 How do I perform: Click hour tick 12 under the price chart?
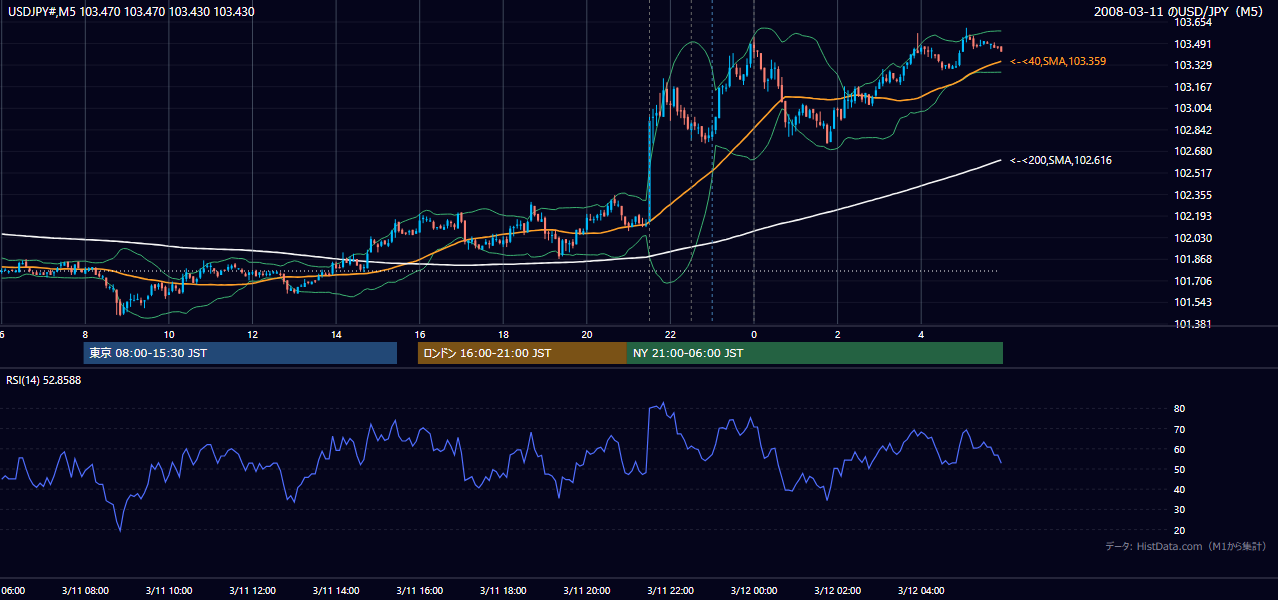(x=252, y=335)
